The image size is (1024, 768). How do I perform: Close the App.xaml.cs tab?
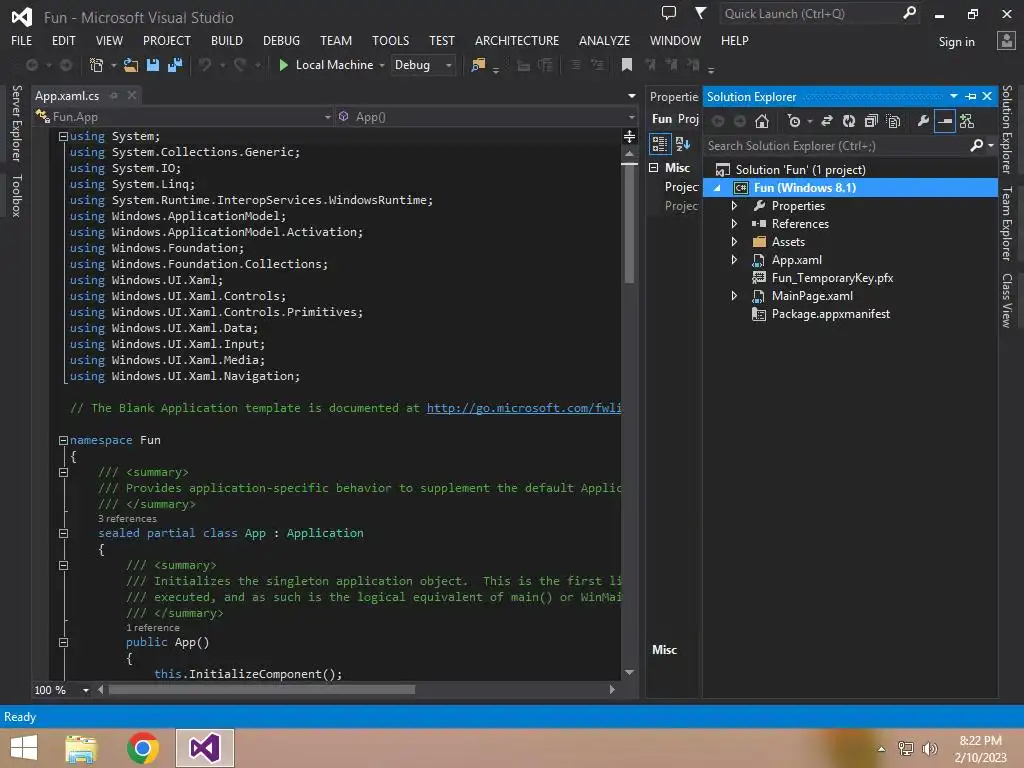tap(132, 95)
